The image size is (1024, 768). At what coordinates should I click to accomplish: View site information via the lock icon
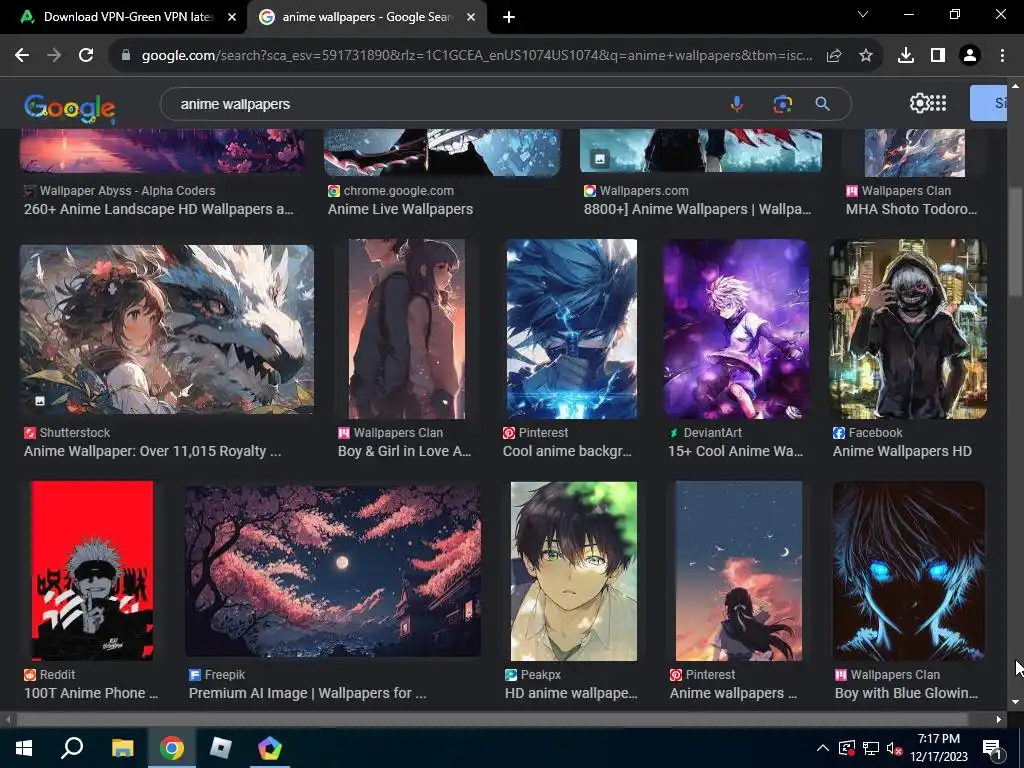[126, 56]
